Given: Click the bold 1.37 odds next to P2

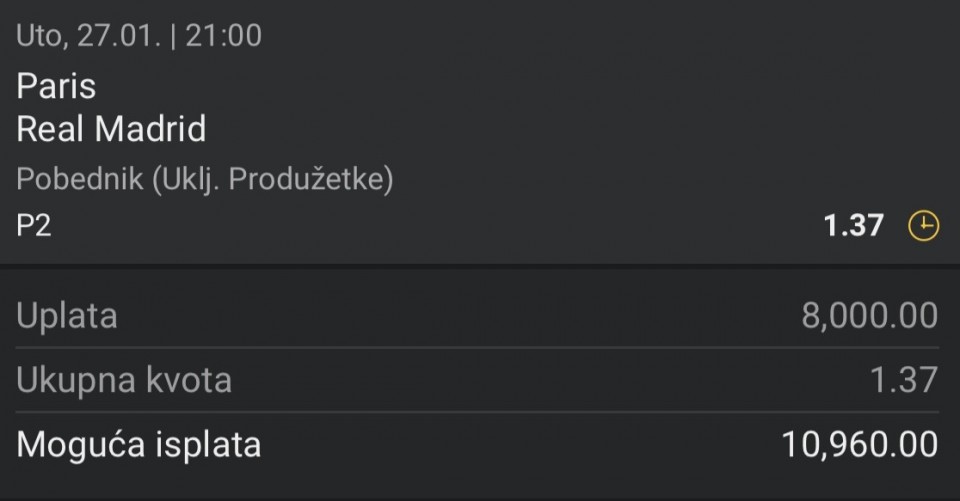Looking at the screenshot, I should pyautogui.click(x=853, y=227).
